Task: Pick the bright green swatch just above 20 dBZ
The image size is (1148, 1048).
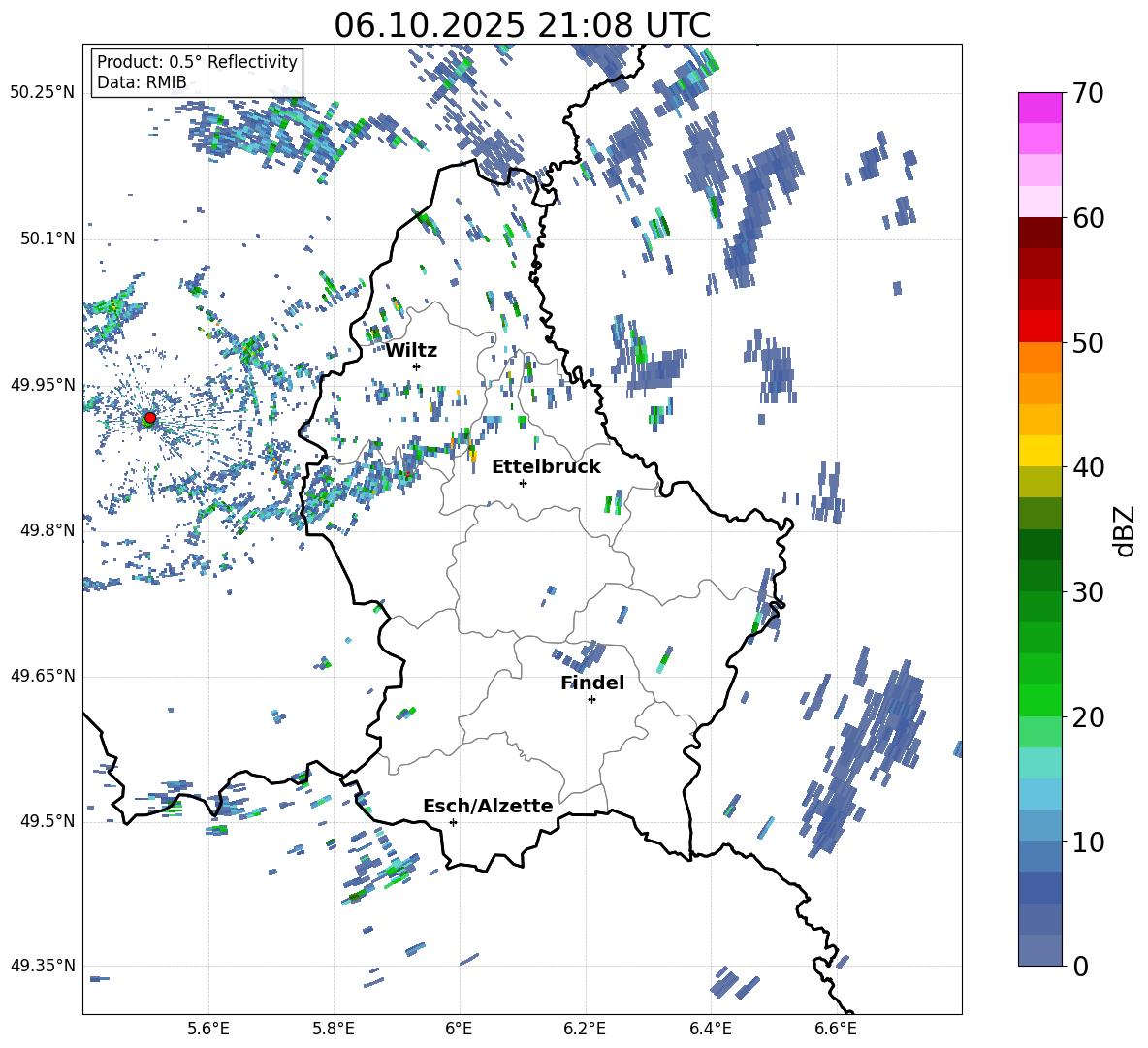Action: click(x=1039, y=700)
